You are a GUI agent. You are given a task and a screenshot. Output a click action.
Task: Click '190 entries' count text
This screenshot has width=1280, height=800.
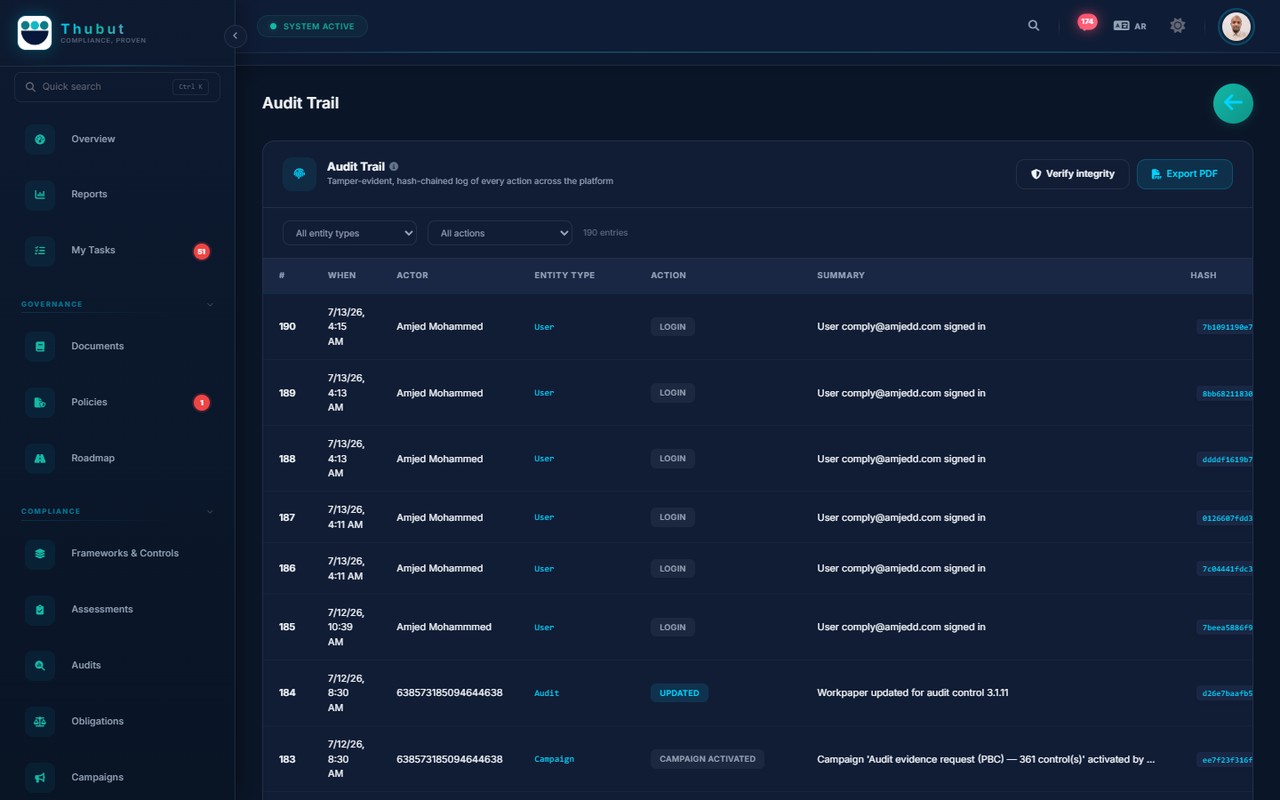point(606,233)
